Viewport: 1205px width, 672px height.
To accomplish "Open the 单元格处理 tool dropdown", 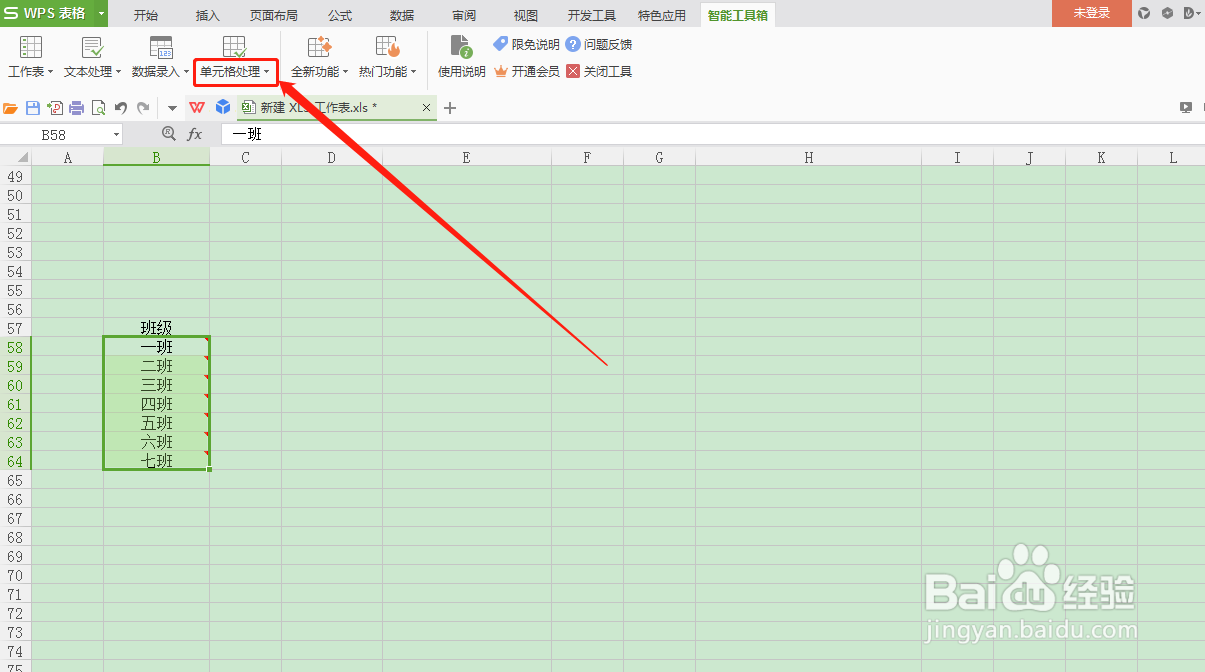I will [235, 58].
